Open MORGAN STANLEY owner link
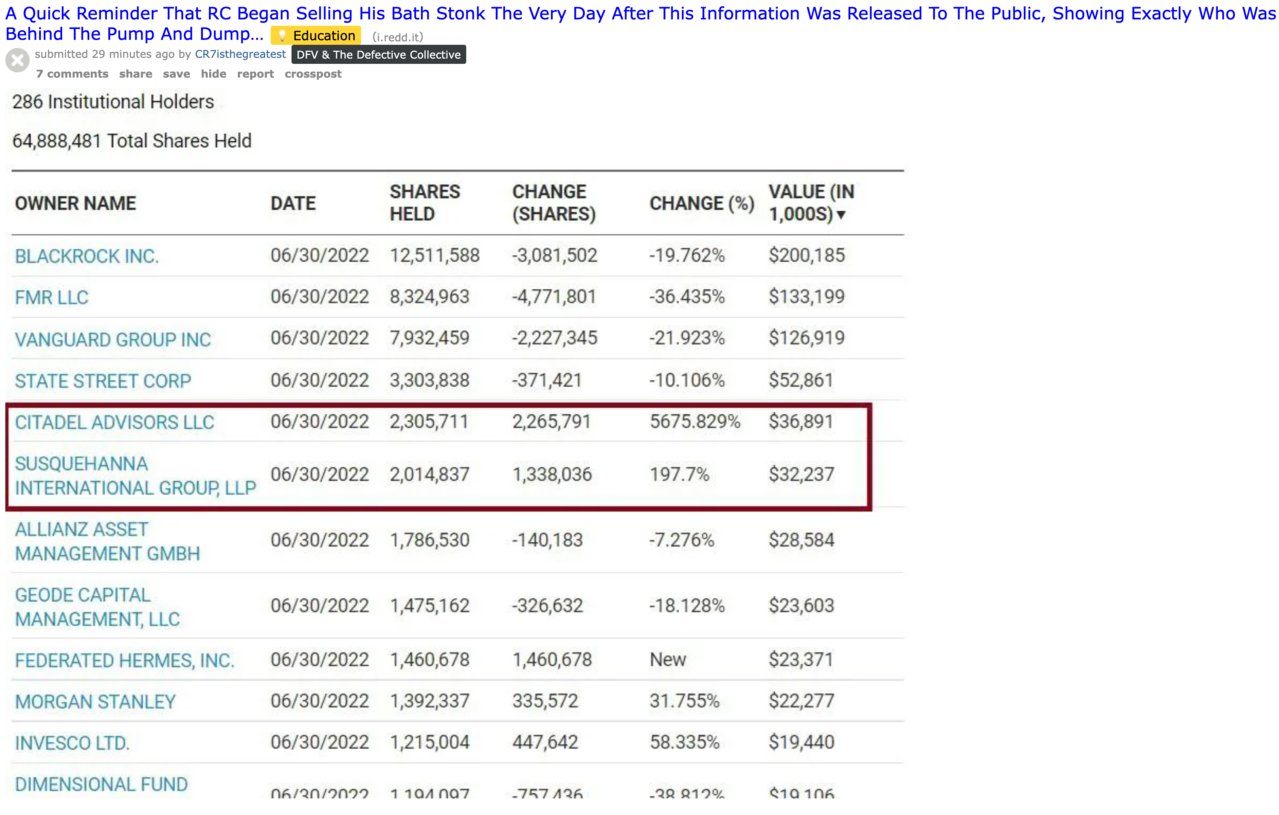Image resolution: width=1279 pixels, height=815 pixels. click(x=95, y=702)
